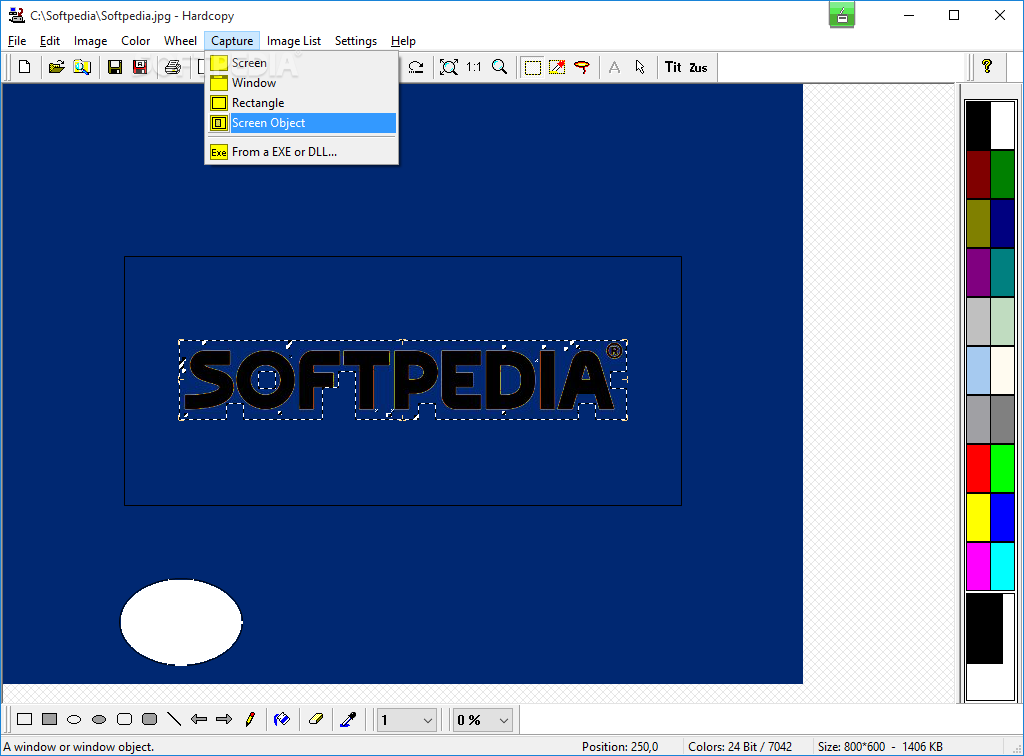Open the Image menu
The width and height of the screenshot is (1024, 756).
click(x=90, y=41)
